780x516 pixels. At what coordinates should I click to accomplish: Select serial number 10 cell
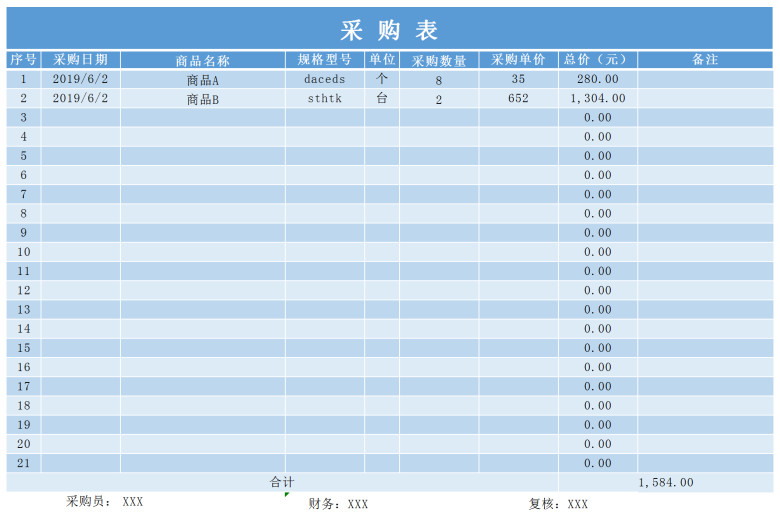tap(23, 252)
